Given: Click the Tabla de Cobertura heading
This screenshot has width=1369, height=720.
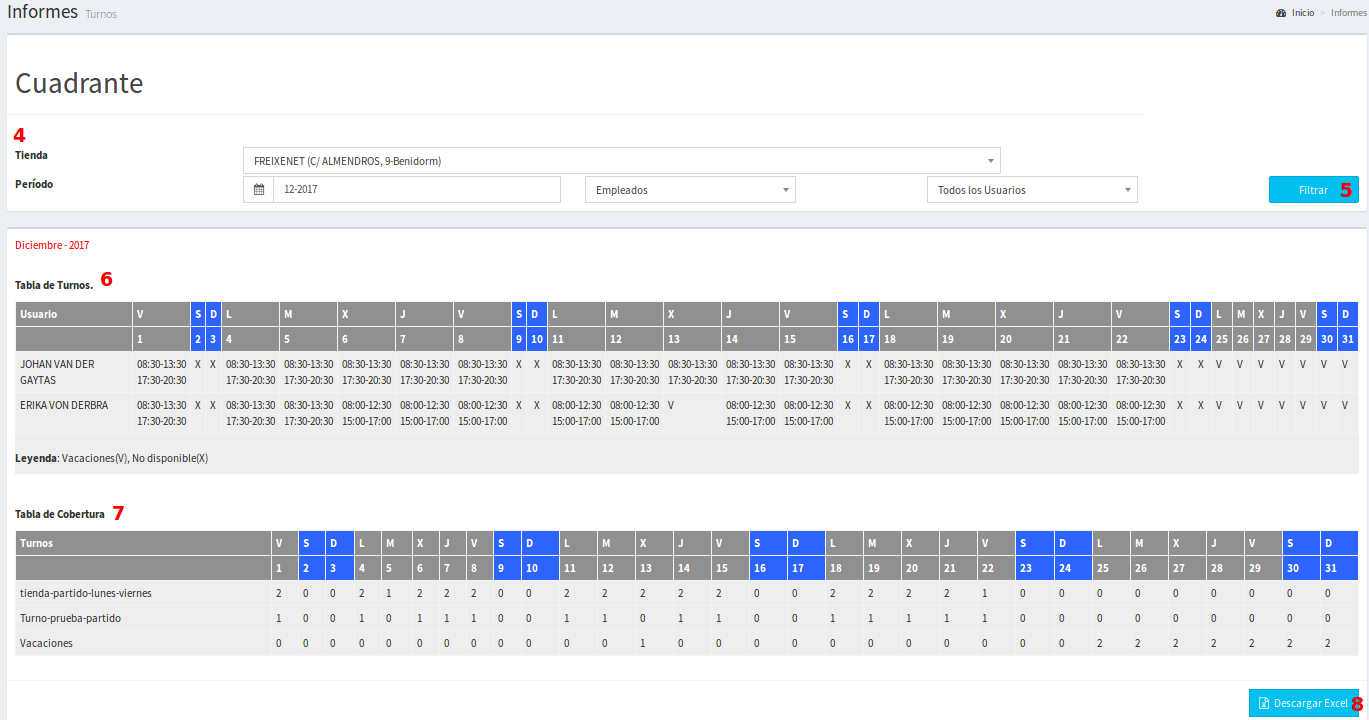Looking at the screenshot, I should point(60,514).
